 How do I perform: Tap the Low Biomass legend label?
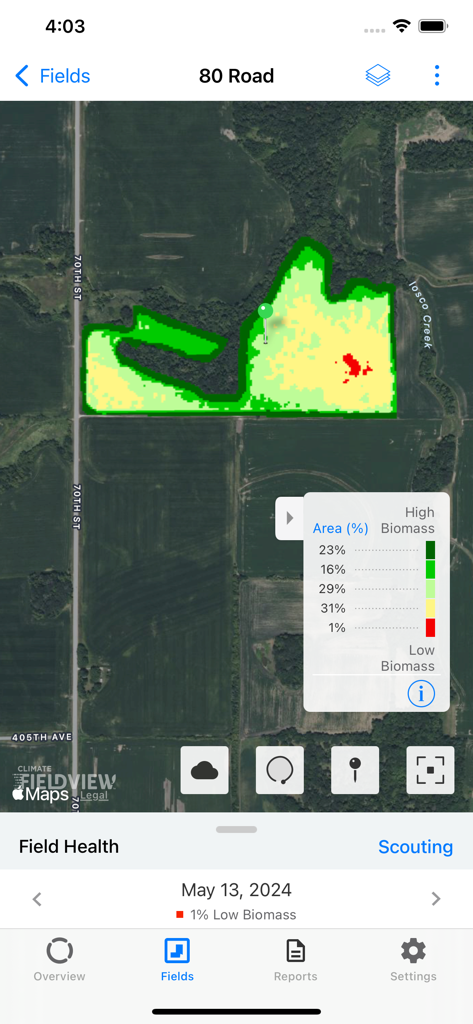click(x=408, y=658)
